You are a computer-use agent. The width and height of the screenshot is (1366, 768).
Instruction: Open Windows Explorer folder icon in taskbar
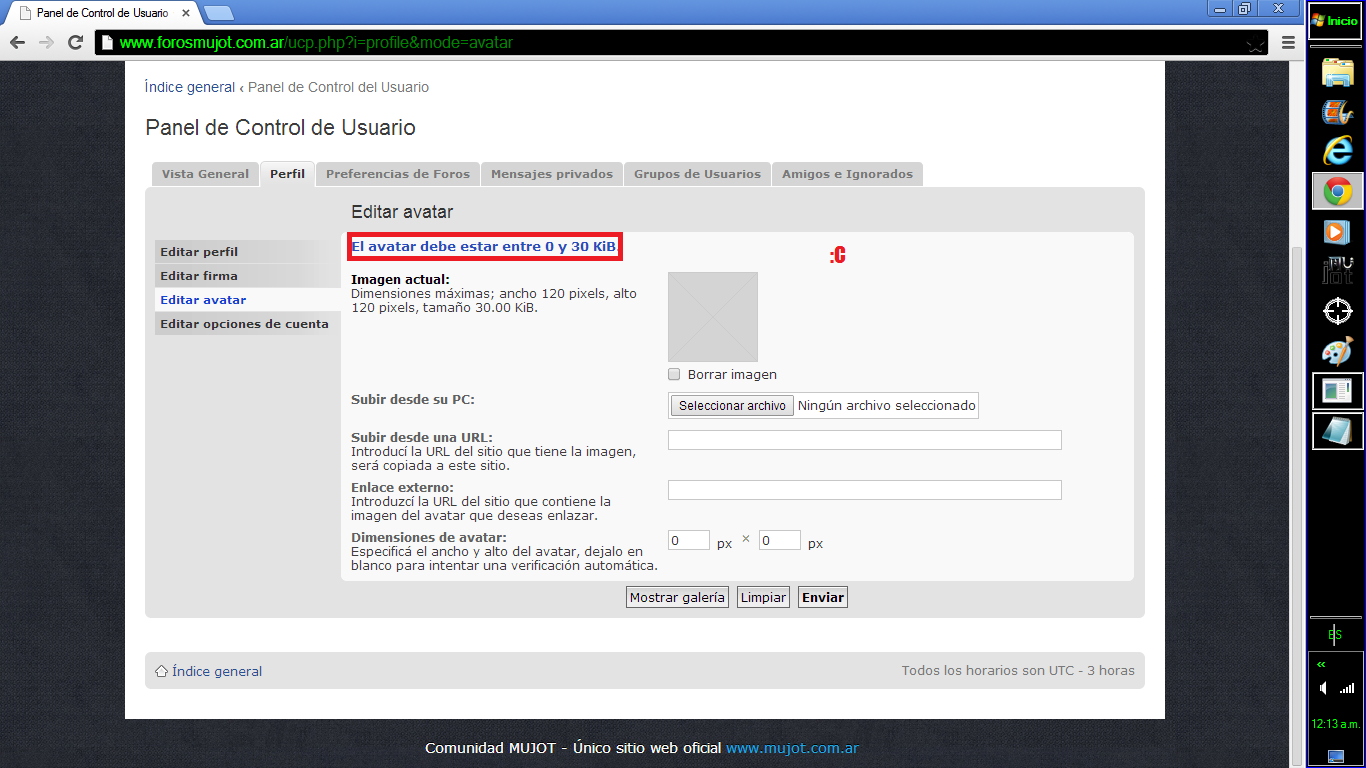tap(1337, 73)
